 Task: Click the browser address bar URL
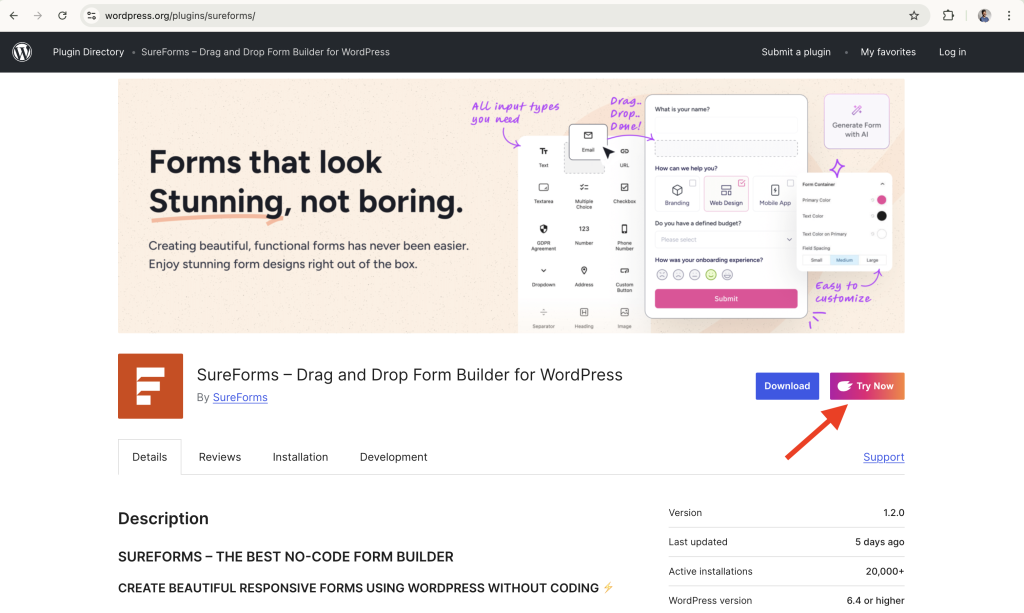click(x=180, y=16)
